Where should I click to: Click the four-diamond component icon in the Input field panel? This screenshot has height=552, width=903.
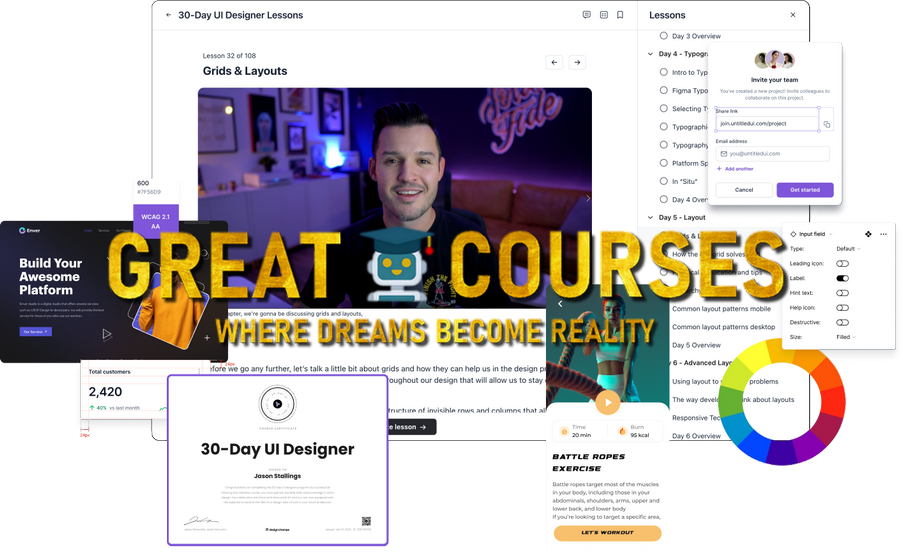[x=868, y=234]
